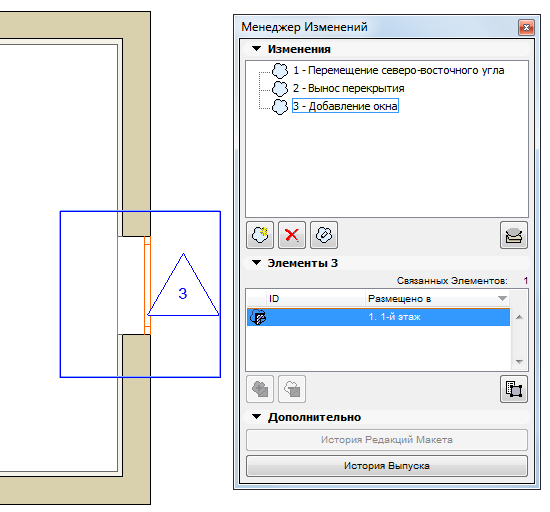Click the ID column header
This screenshot has width=550, height=512.
tap(316, 298)
